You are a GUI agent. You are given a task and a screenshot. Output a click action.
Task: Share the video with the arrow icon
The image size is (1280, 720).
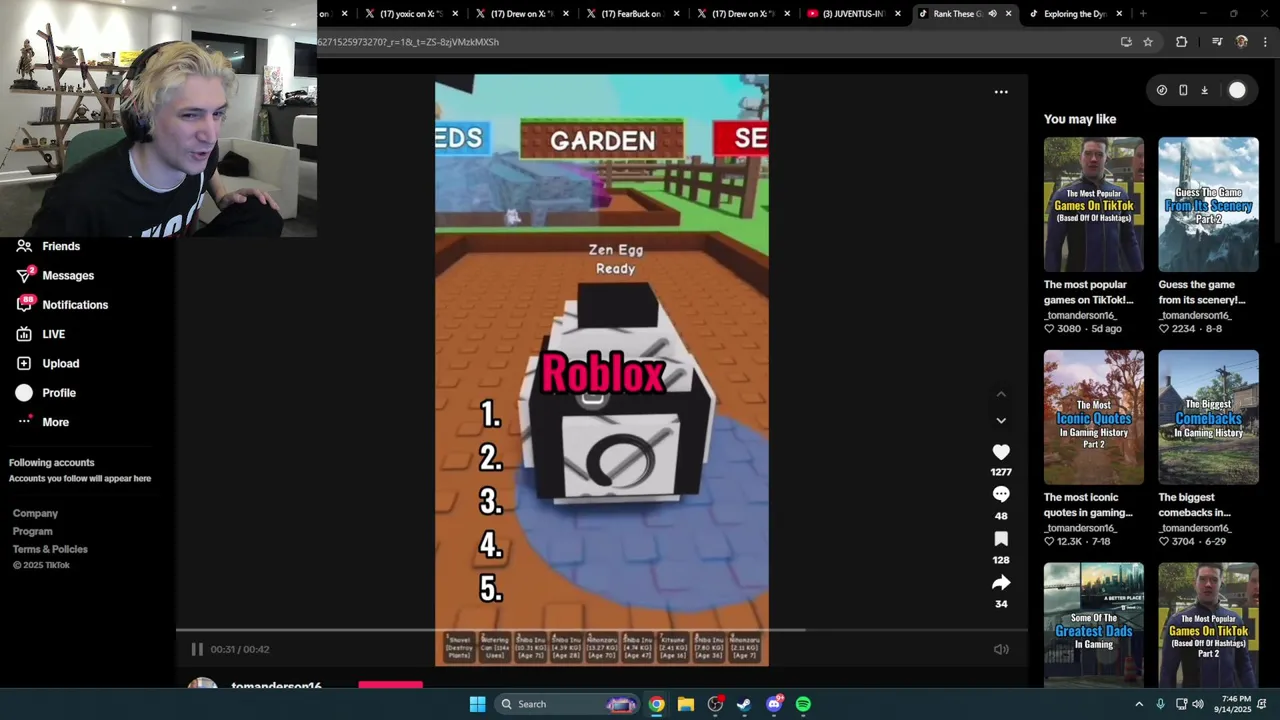[1001, 583]
